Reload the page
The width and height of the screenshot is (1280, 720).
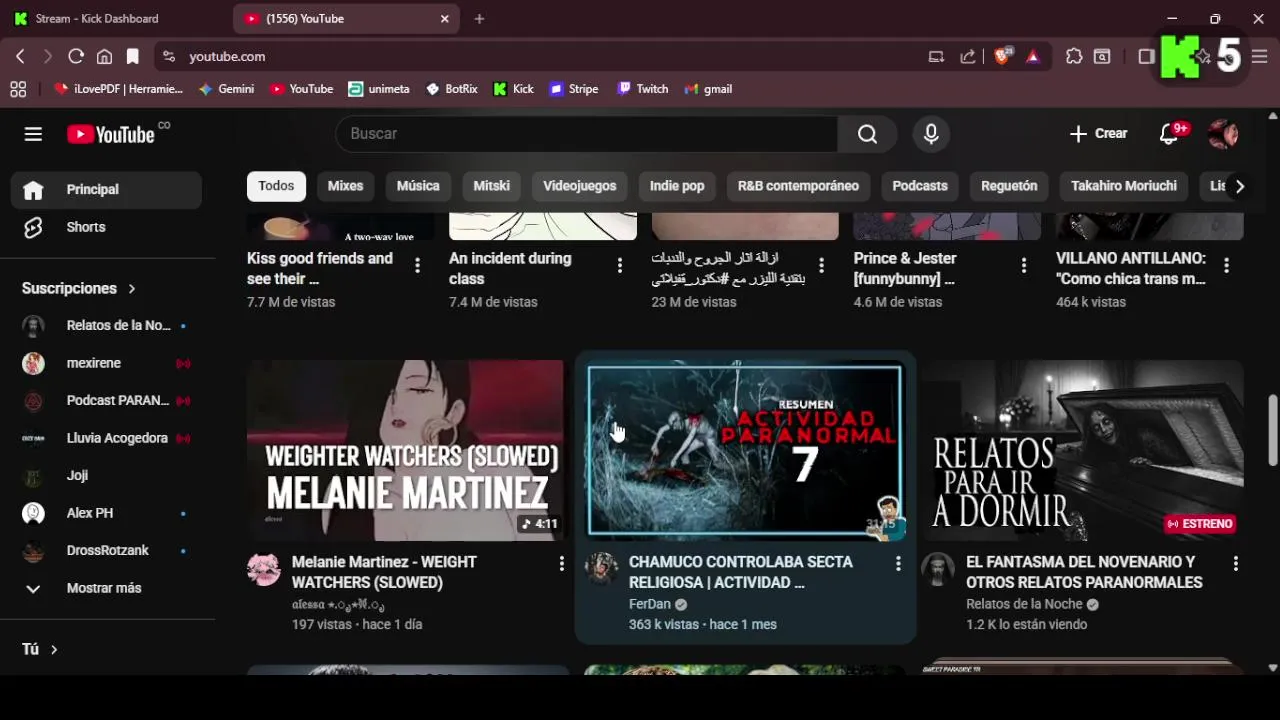click(76, 57)
